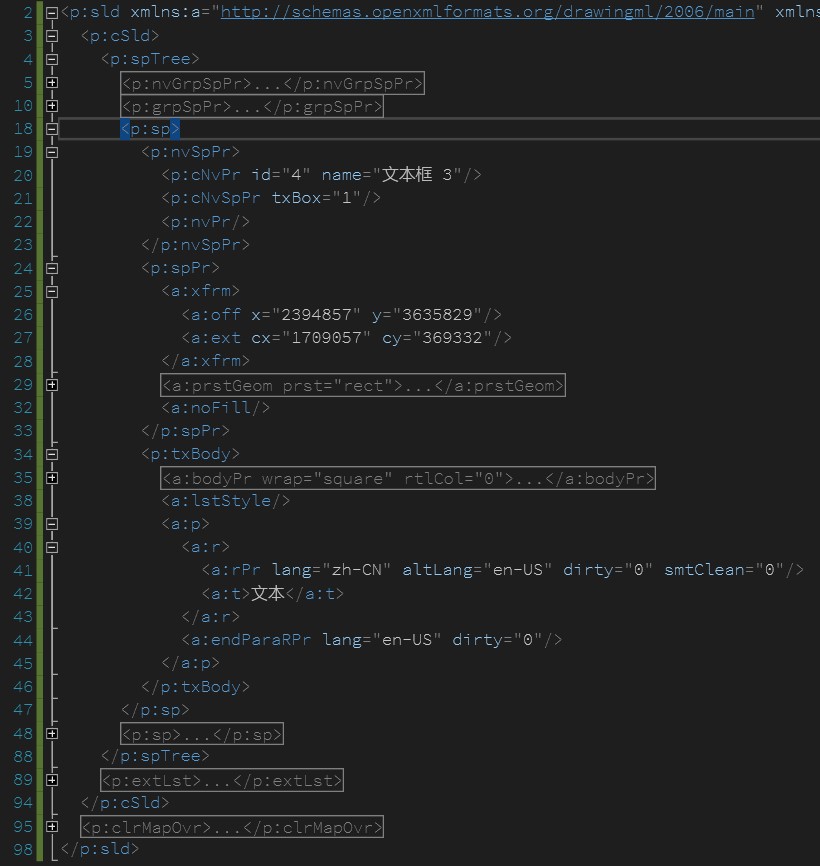Collapse the p:txBody fold
Viewport: 820px width, 866px height.
tap(51, 454)
